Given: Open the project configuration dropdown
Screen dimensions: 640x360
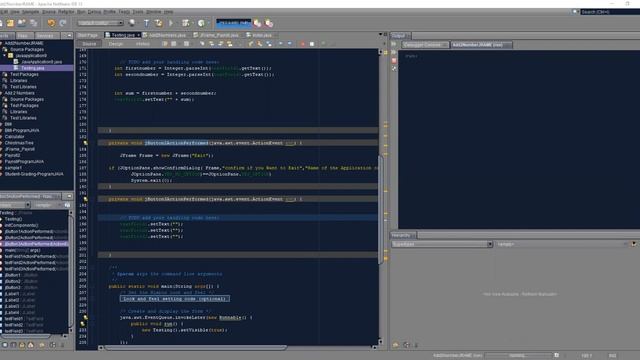Looking at the screenshot, I should click(x=100, y=23).
